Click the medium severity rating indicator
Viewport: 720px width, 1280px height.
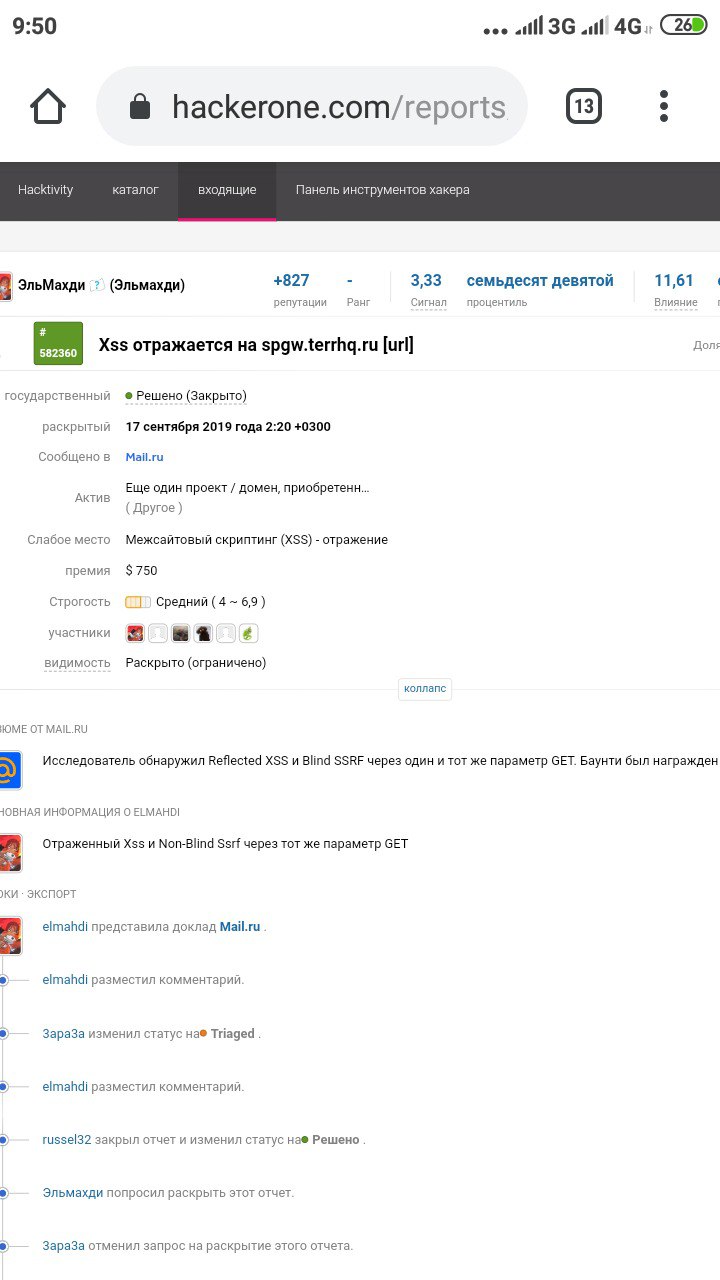[x=138, y=602]
